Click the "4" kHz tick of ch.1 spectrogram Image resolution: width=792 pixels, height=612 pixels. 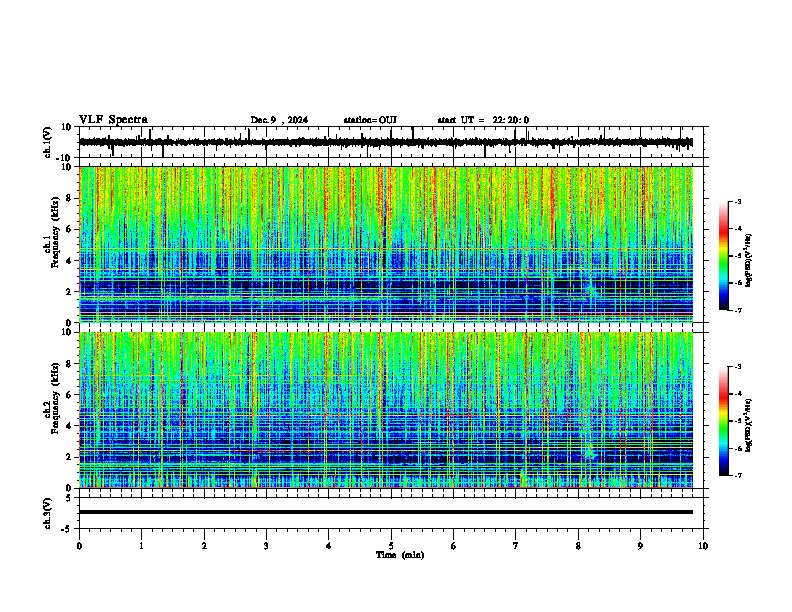(x=69, y=261)
